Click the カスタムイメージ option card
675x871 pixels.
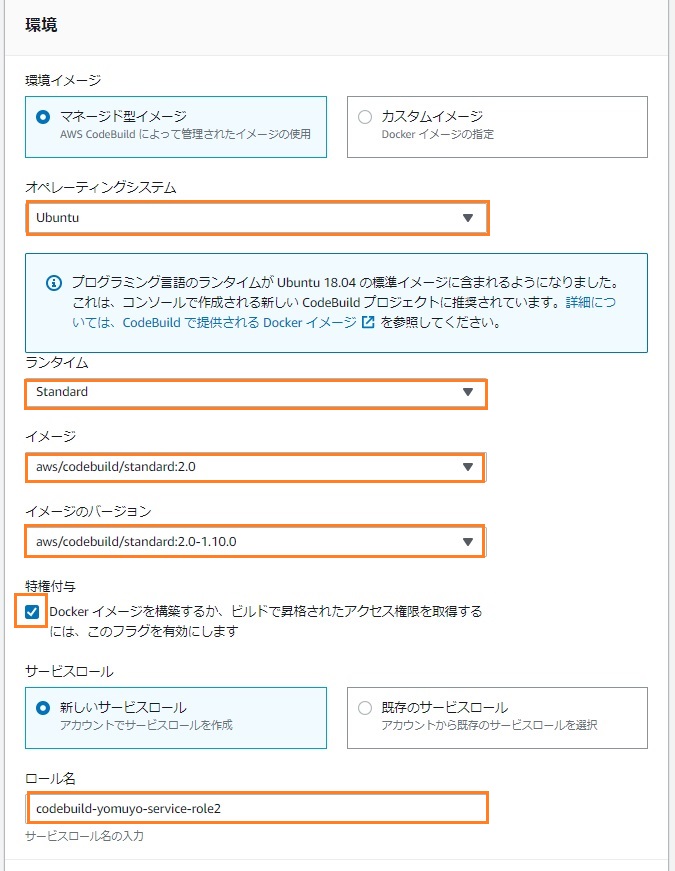click(497, 127)
